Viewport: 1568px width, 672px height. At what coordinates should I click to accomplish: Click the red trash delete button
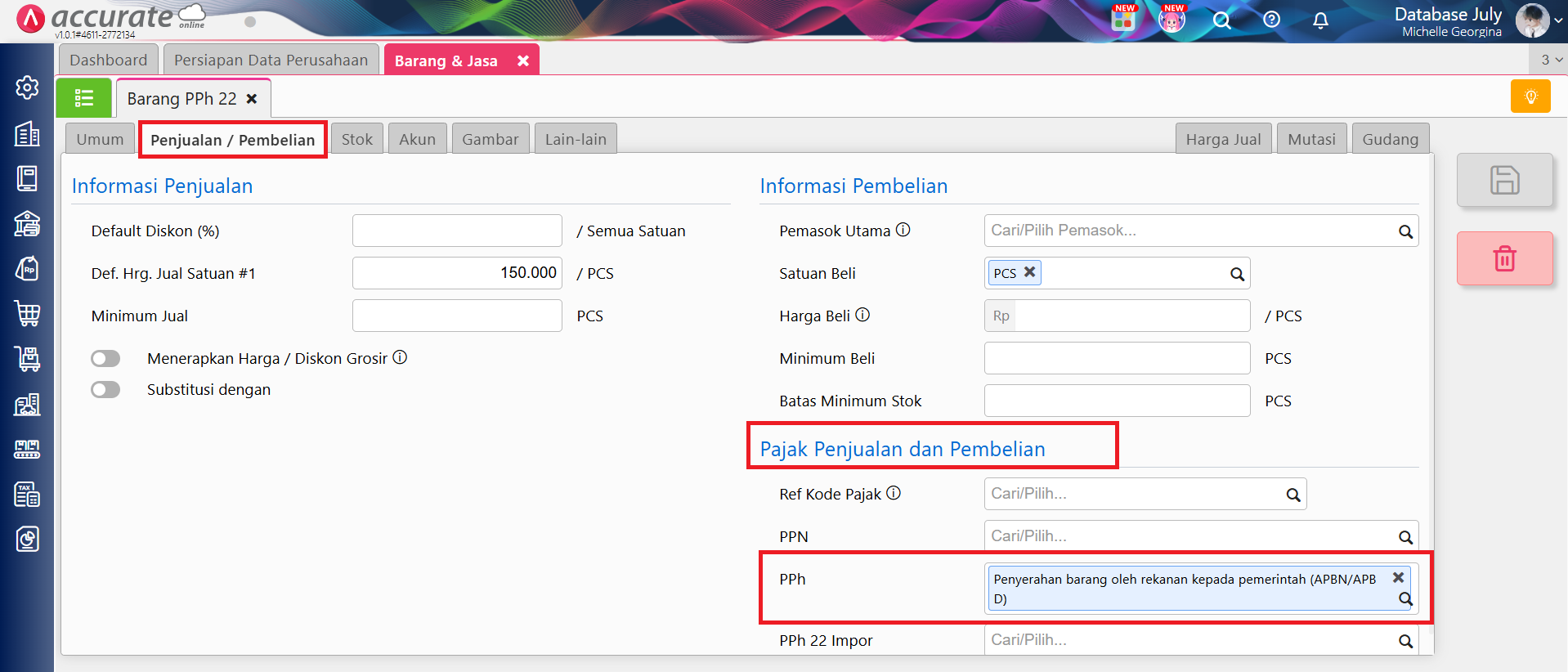click(1504, 258)
